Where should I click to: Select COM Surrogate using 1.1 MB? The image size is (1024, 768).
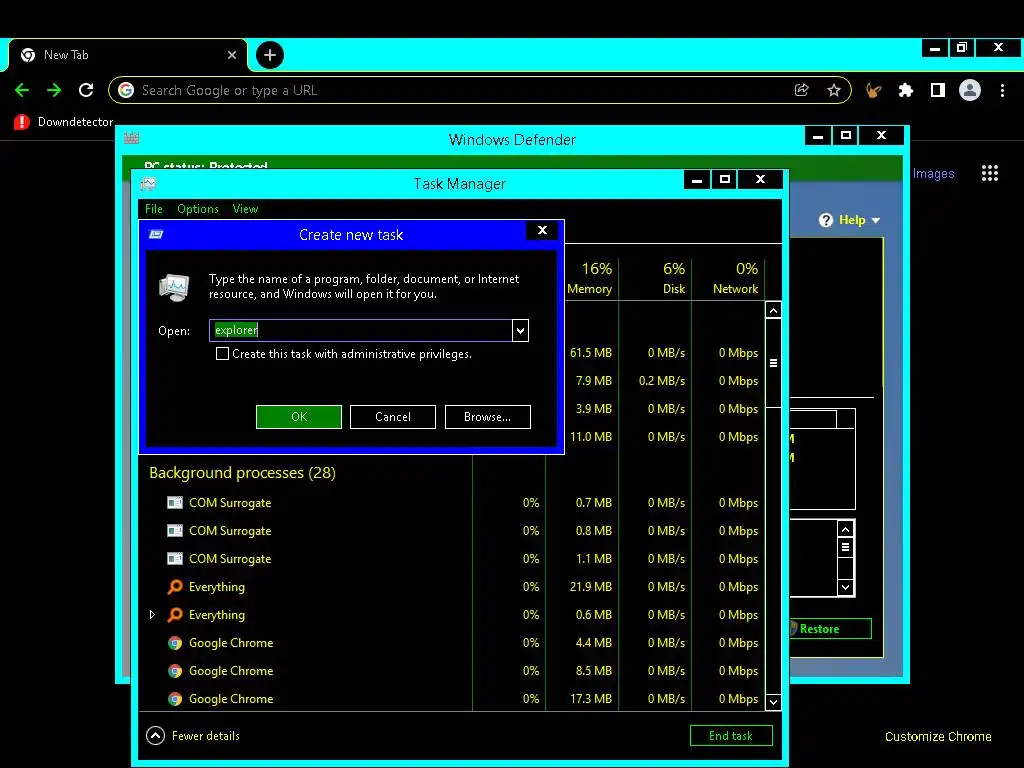point(451,559)
